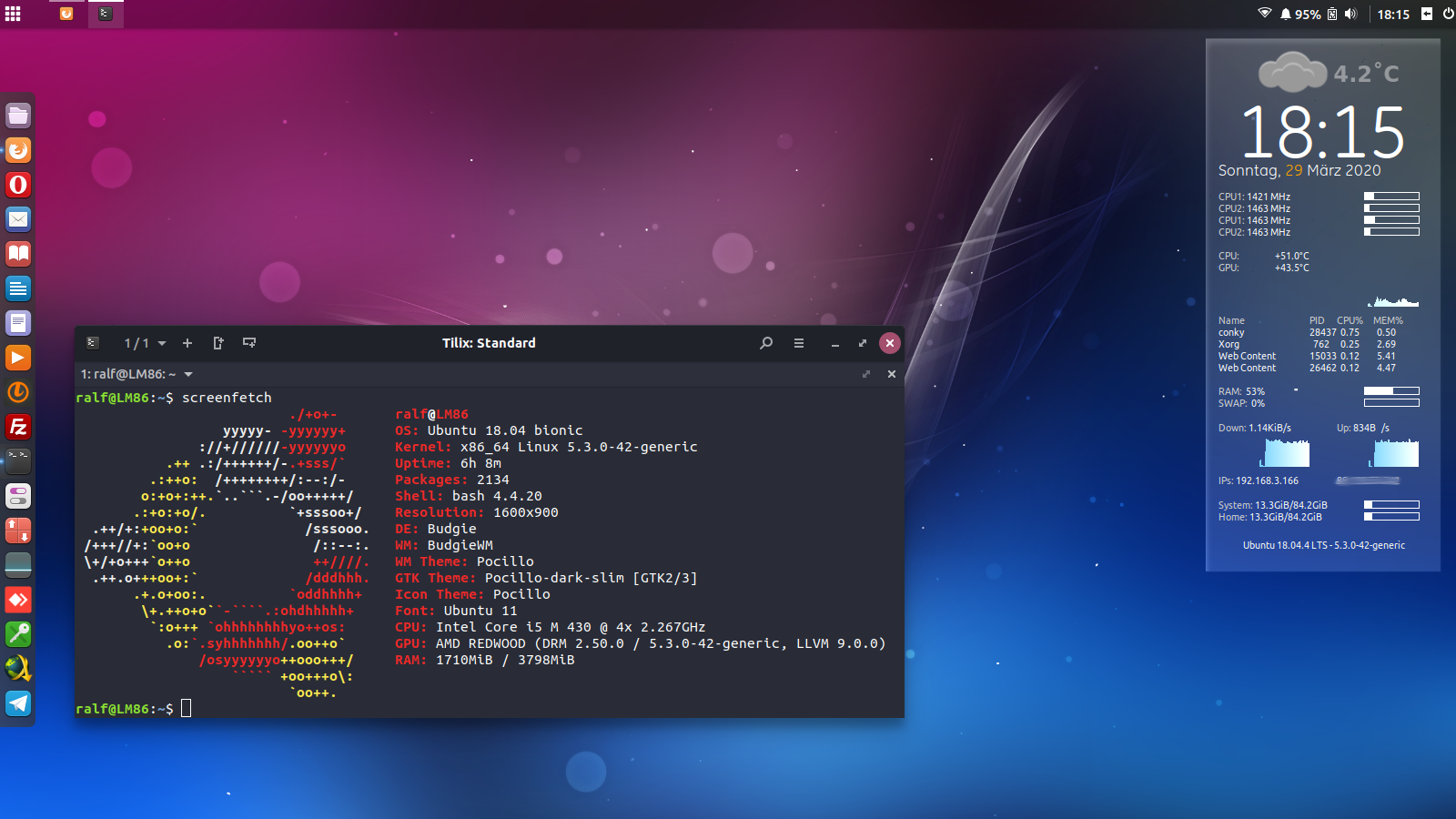Switch to Tilix in the top panel
This screenshot has height=819, width=1456.
point(106,14)
